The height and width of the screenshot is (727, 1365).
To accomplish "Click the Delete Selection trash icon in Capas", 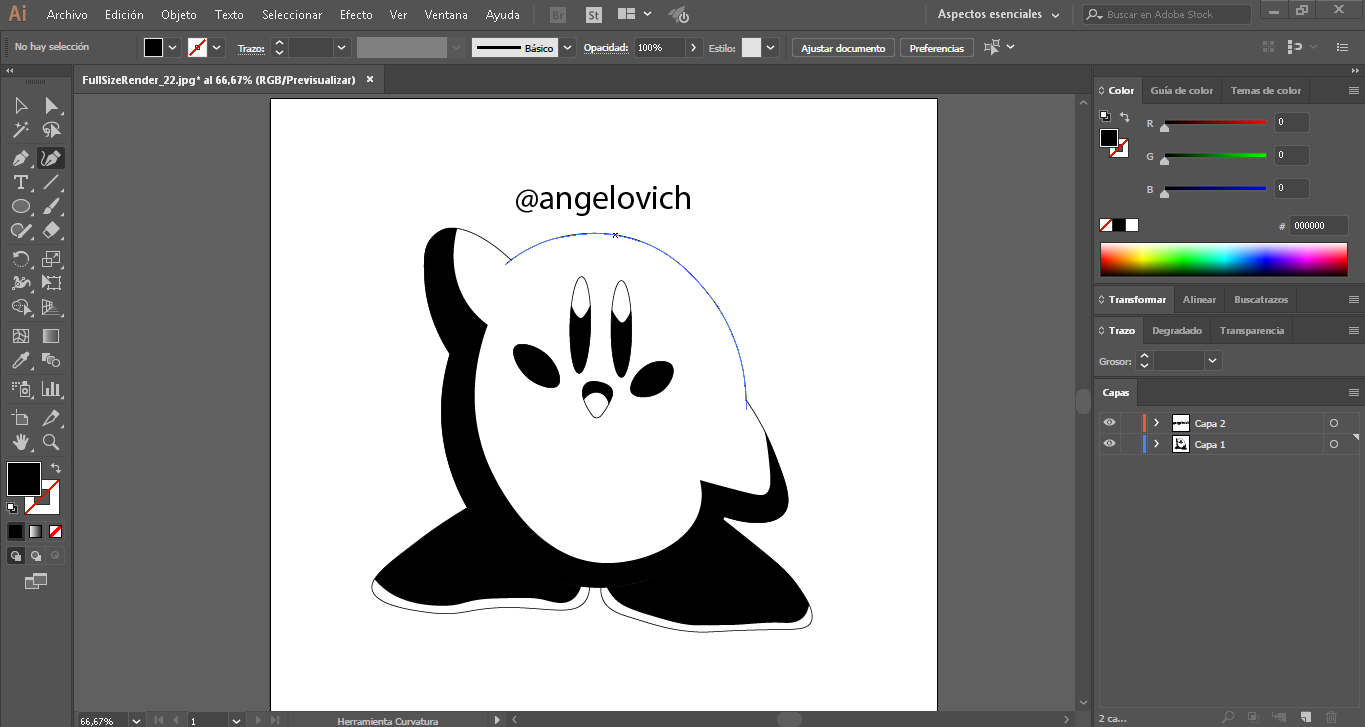I will click(1331, 717).
